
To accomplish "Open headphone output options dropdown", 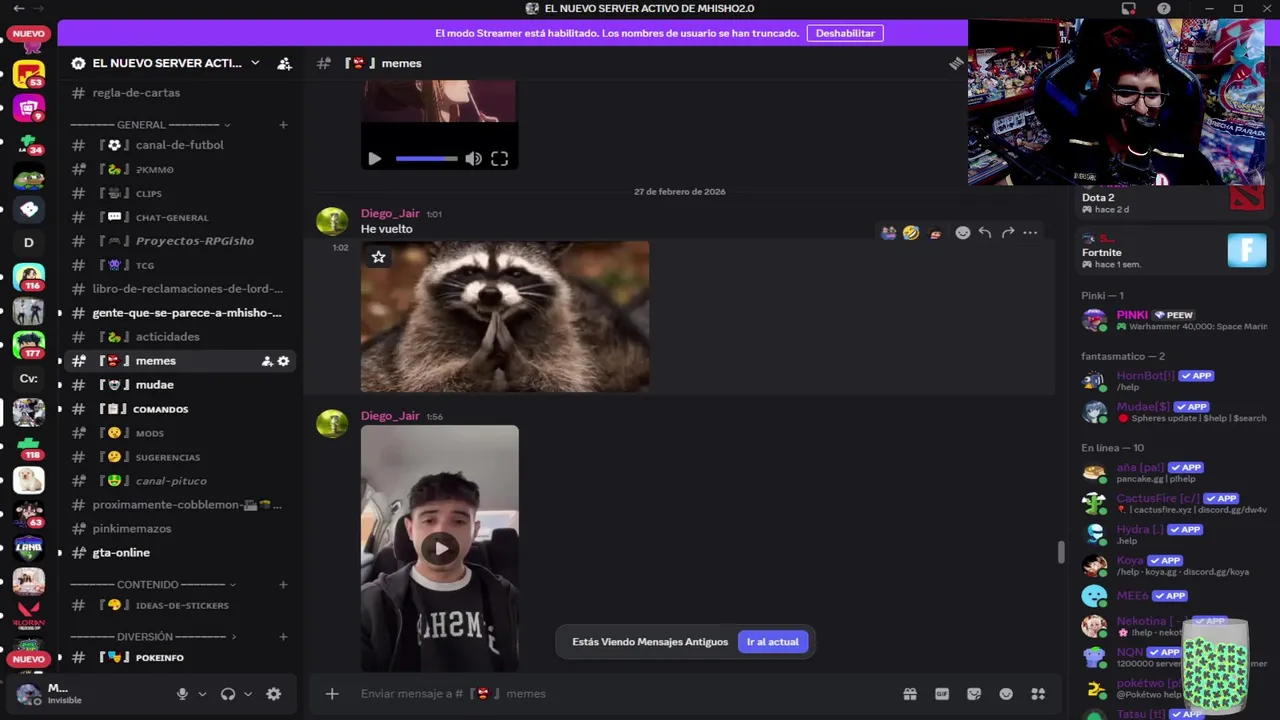I will click(248, 694).
